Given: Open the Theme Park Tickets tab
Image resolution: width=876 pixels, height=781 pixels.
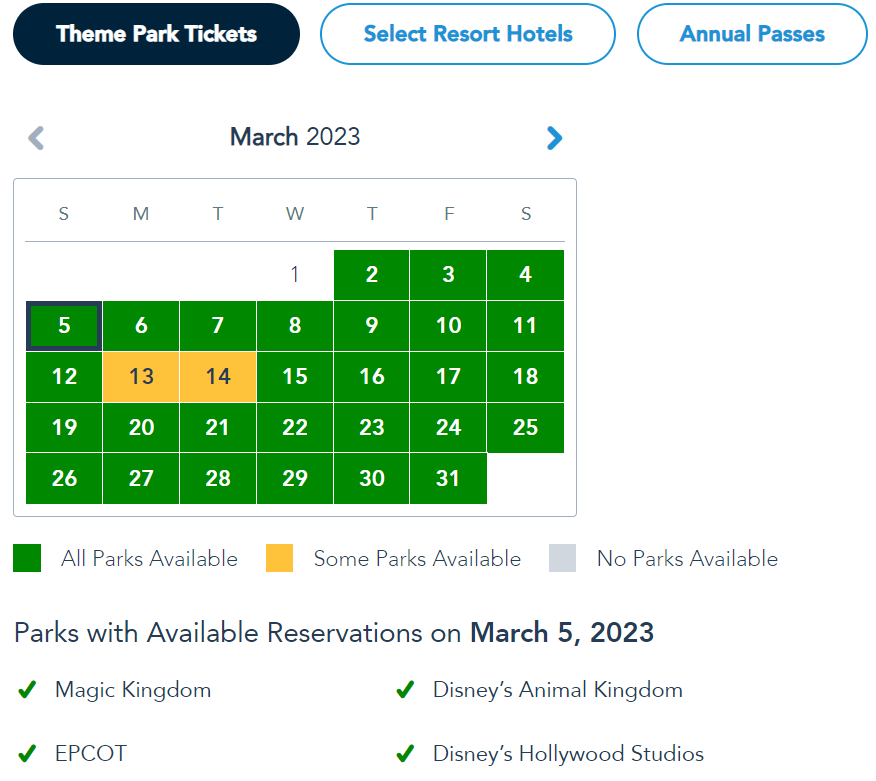Looking at the screenshot, I should pyautogui.click(x=156, y=34).
